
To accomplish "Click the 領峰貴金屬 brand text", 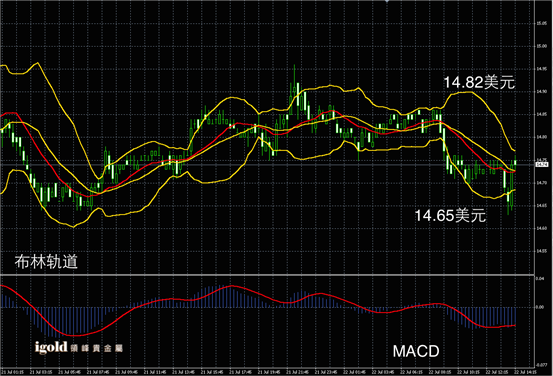I will (x=96, y=348).
